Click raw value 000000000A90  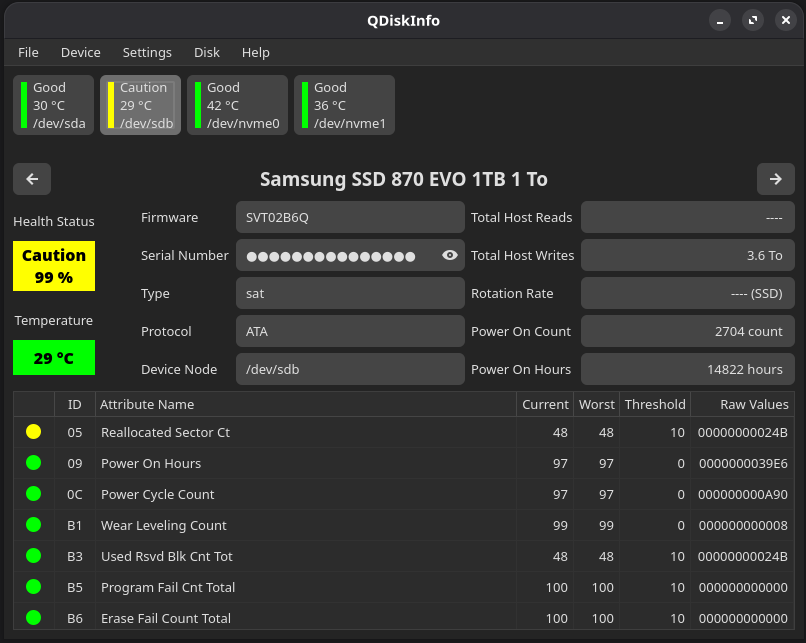743,494
